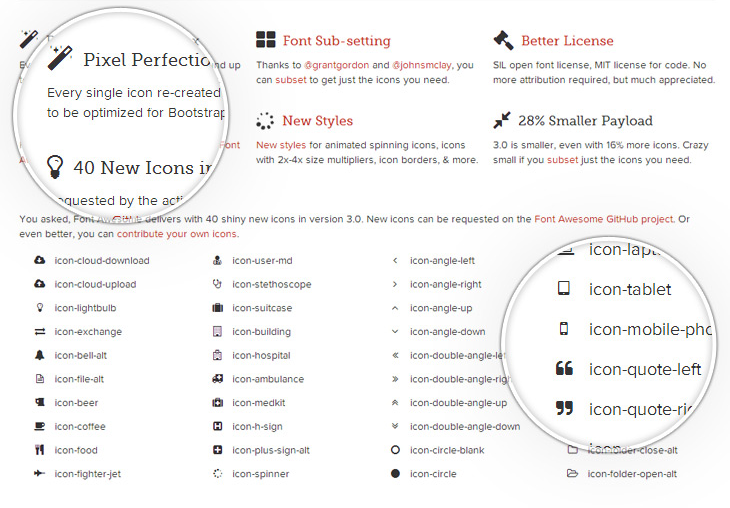Click the angle-down chevron icon
The image size is (730, 508).
(395, 332)
